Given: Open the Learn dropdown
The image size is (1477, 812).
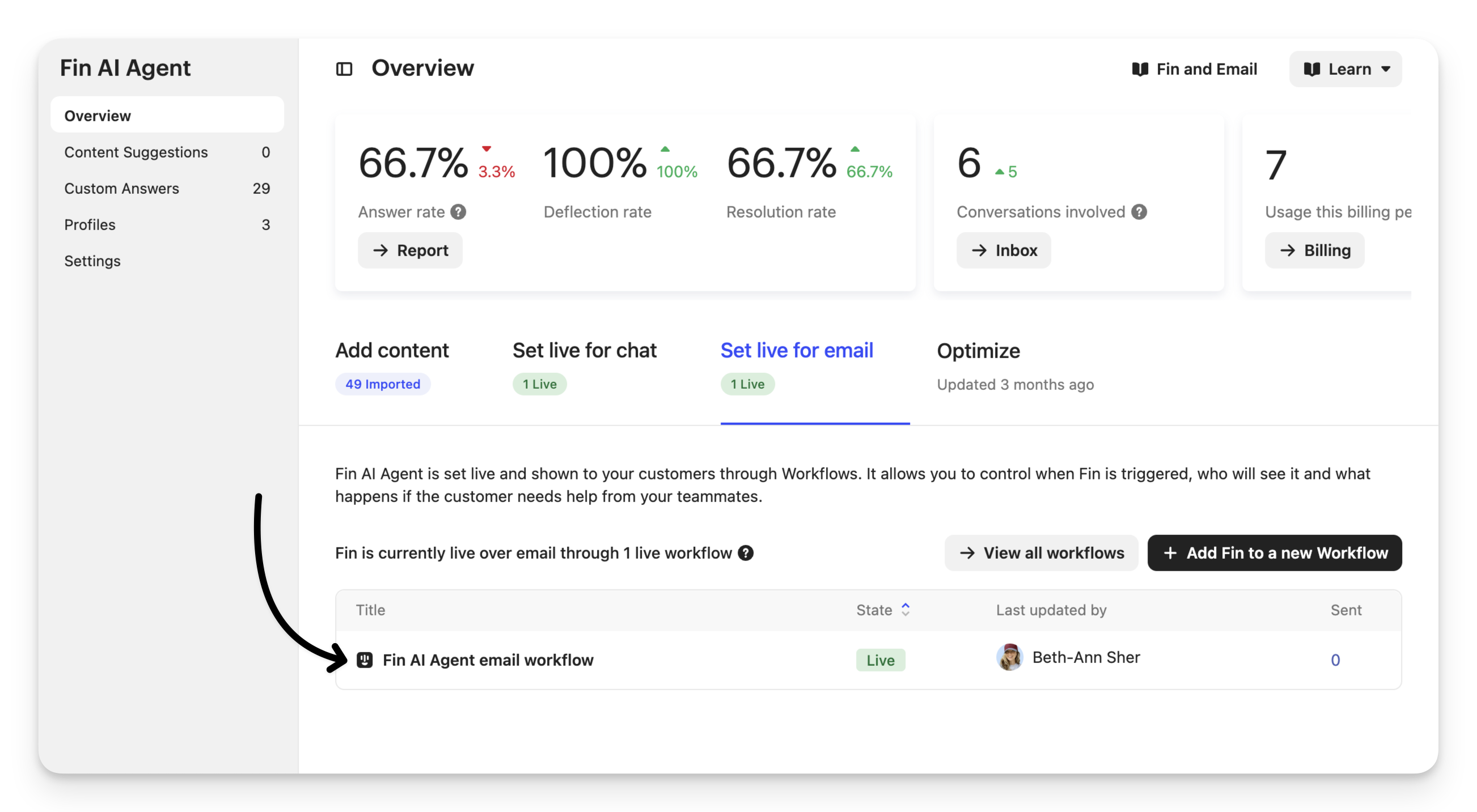Looking at the screenshot, I should coord(1345,69).
